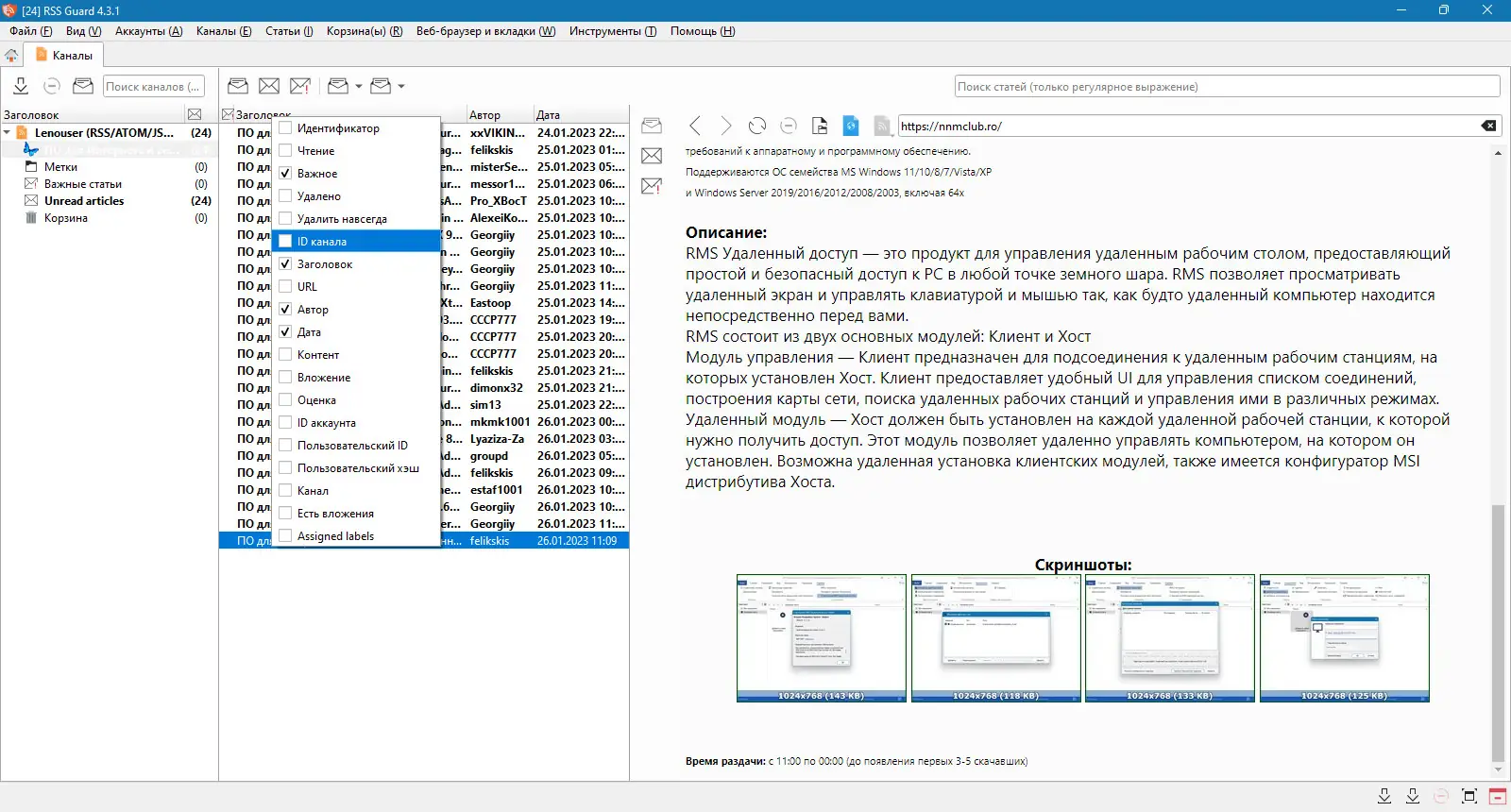The image size is (1511, 812).
Task: Click the unread-count envelope icon in channels header
Action: point(195,114)
